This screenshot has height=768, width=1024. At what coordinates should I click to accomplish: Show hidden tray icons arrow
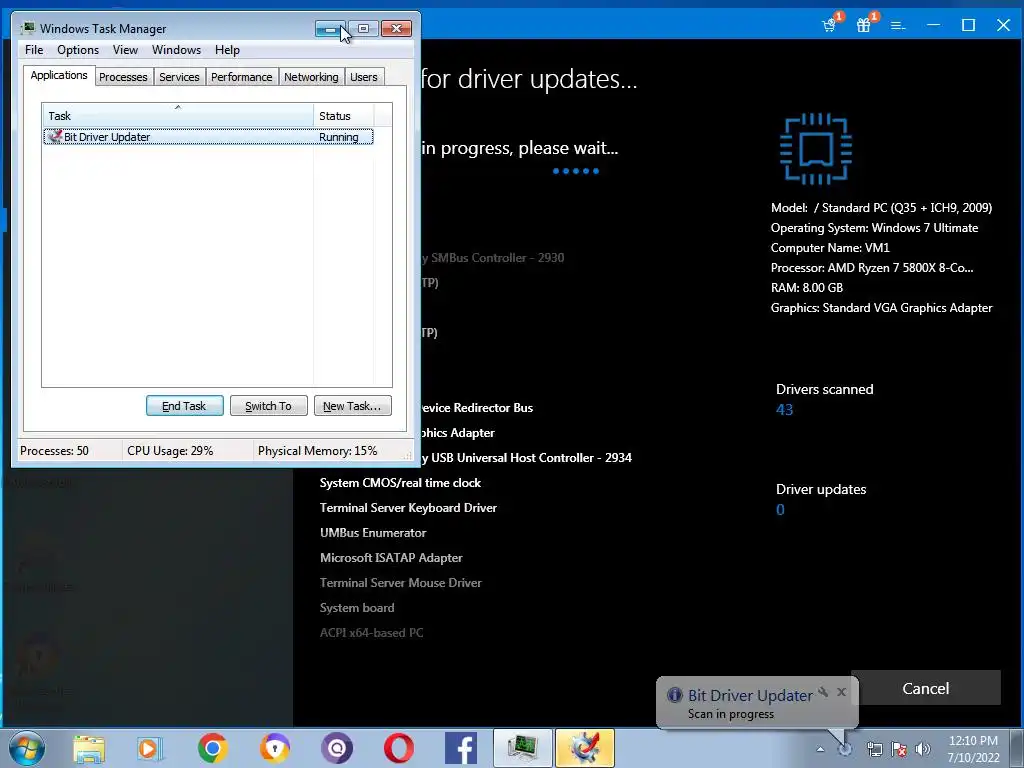click(x=820, y=749)
